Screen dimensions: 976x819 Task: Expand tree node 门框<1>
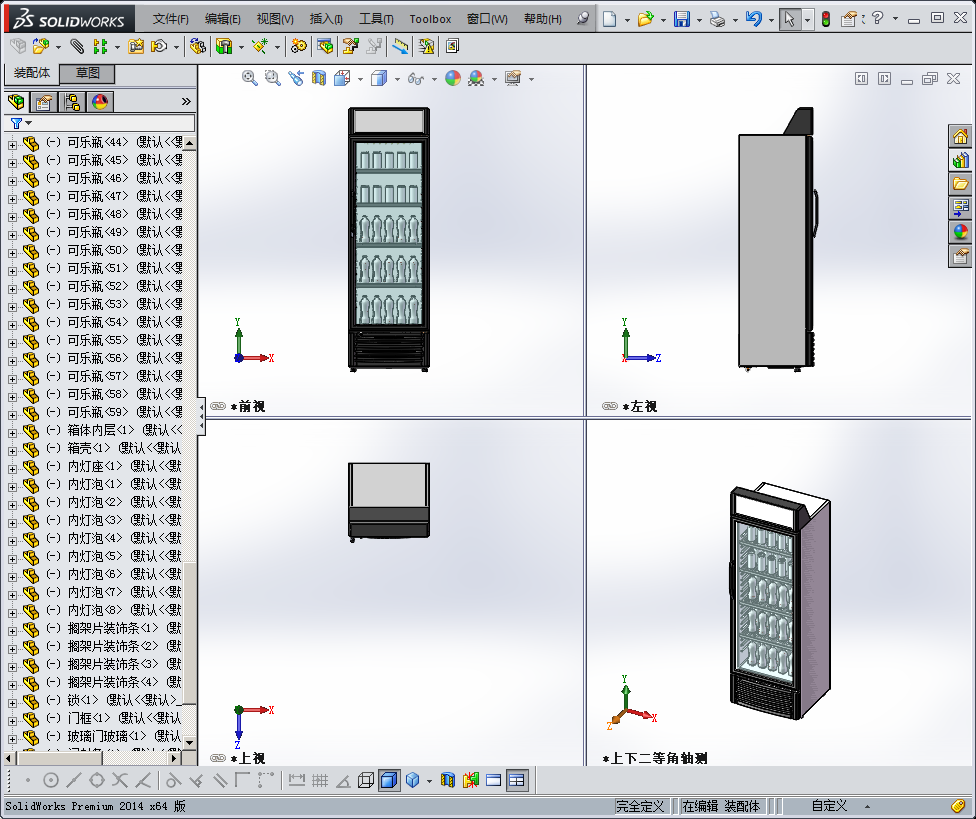tap(12, 721)
